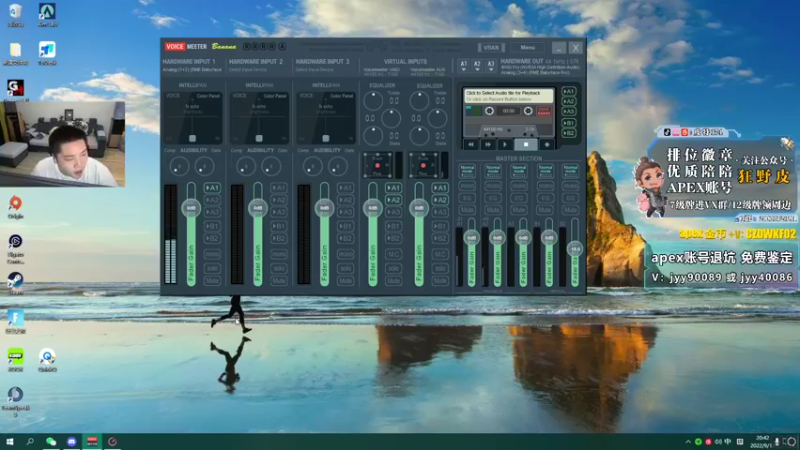Image resolution: width=800 pixels, height=450 pixels.
Task: Click the Intellipan handle on Hardware Input 1
Action: coord(192,138)
